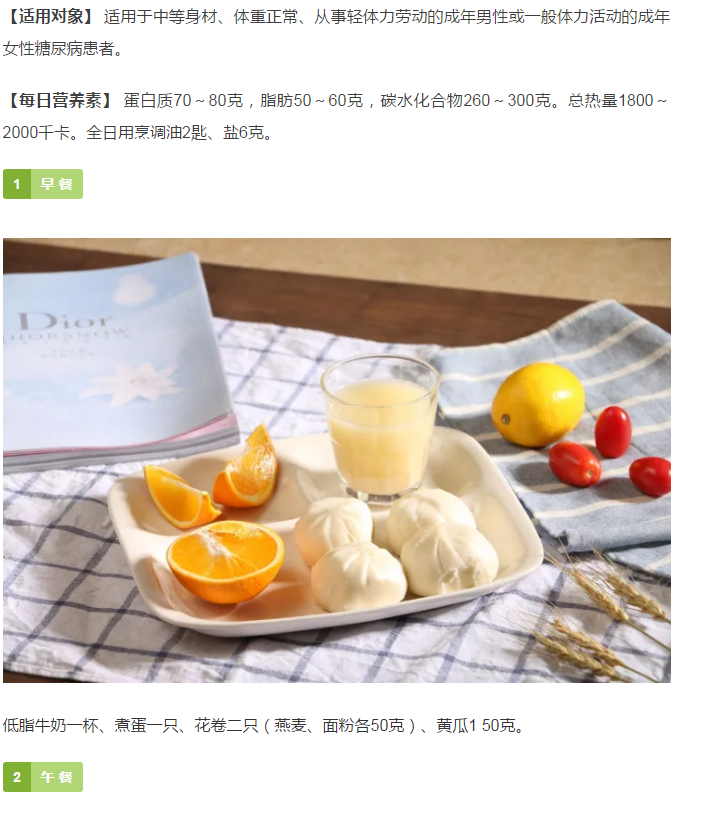Click the 早餐 section label
The image size is (724, 818).
57,184
